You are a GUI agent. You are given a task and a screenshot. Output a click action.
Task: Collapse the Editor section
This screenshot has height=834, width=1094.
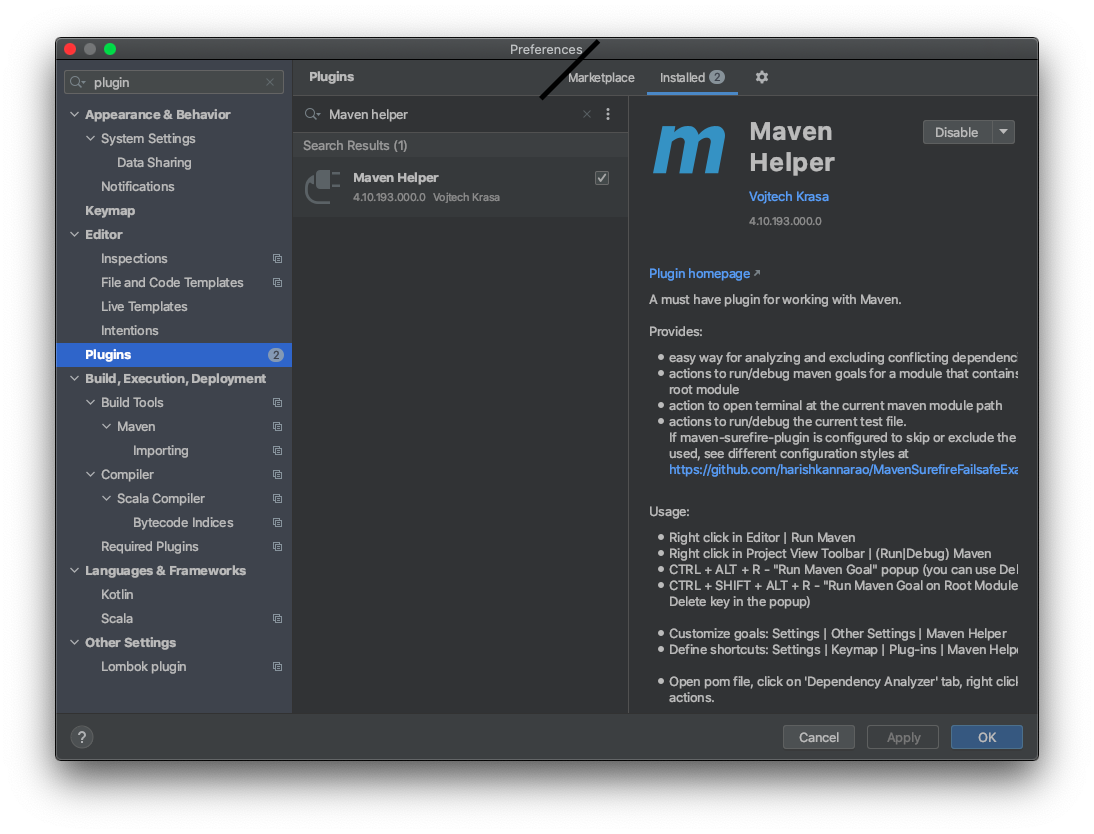coord(75,234)
